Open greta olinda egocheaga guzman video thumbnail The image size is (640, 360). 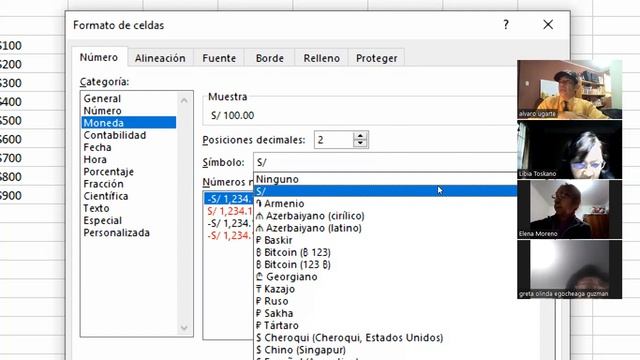pos(569,269)
